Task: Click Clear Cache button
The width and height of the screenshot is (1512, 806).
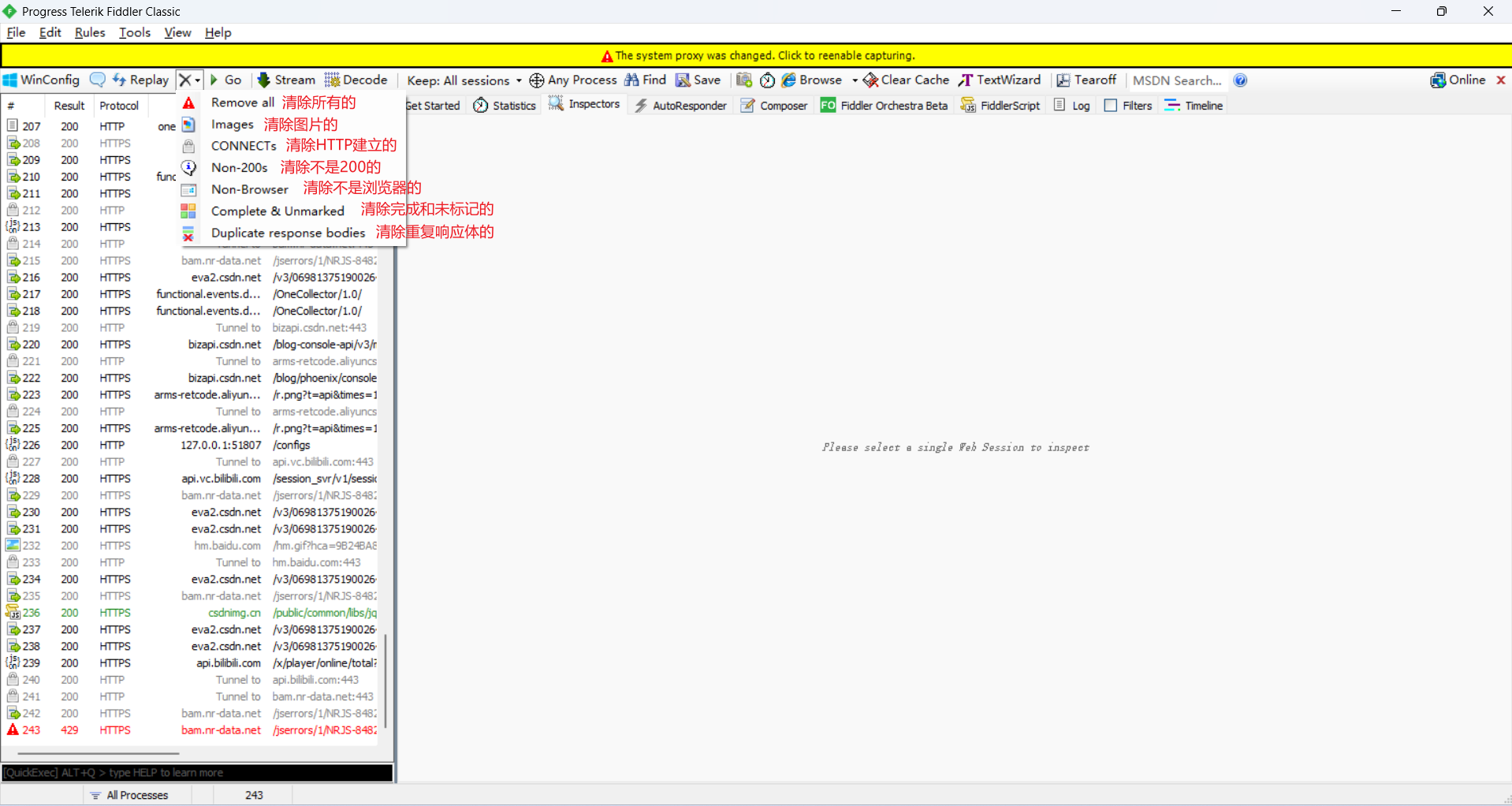Action: coord(907,80)
